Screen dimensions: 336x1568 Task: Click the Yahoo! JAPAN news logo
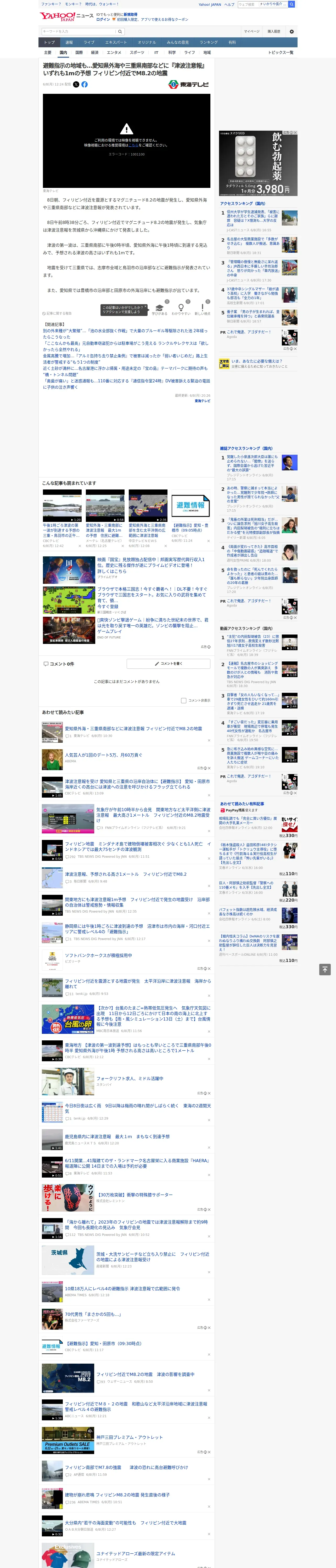(x=67, y=16)
